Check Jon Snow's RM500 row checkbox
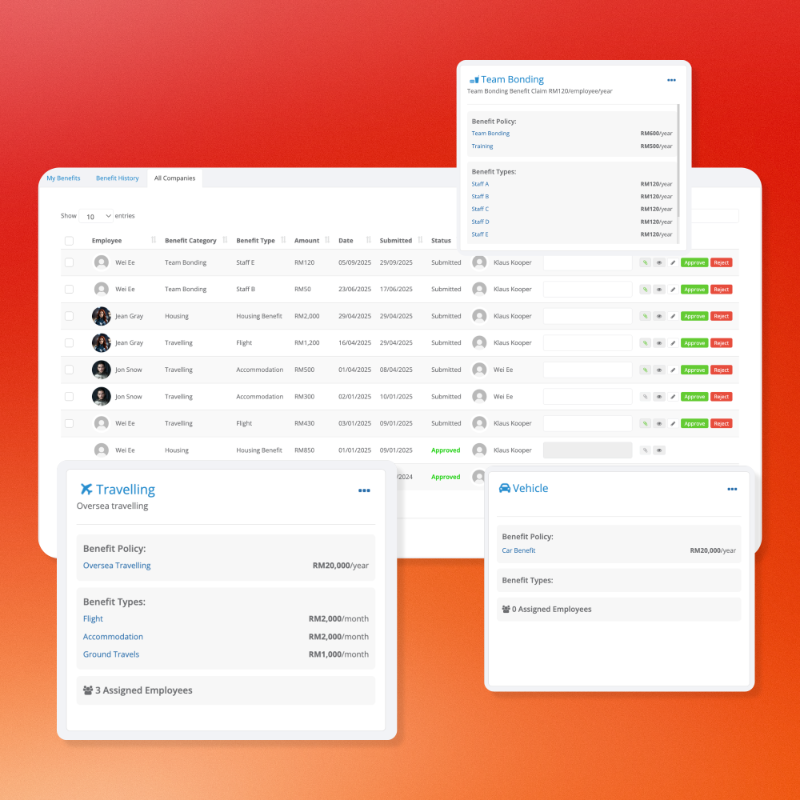800x800 pixels. pyautogui.click(x=69, y=369)
